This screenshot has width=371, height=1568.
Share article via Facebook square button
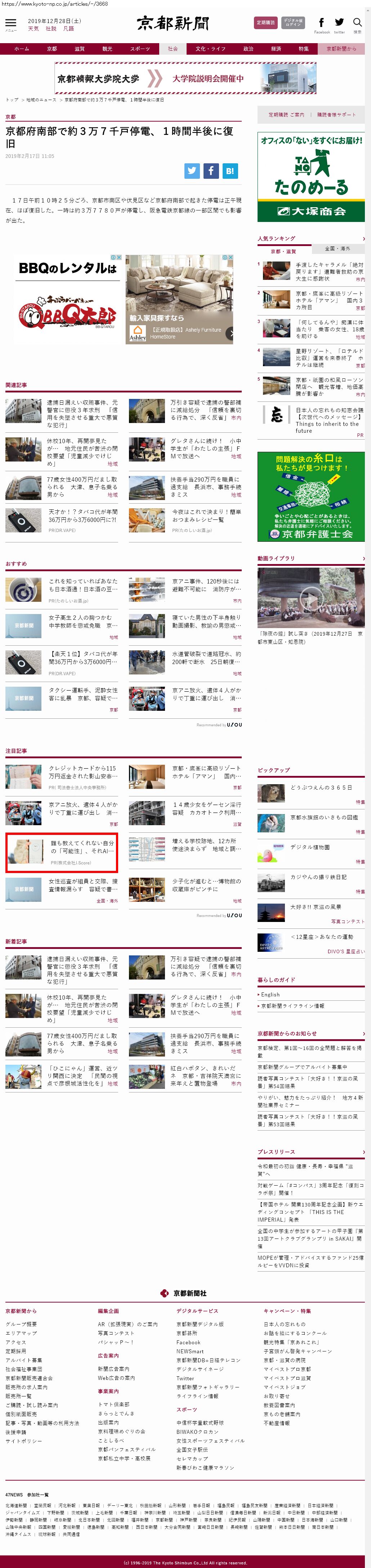[211, 171]
